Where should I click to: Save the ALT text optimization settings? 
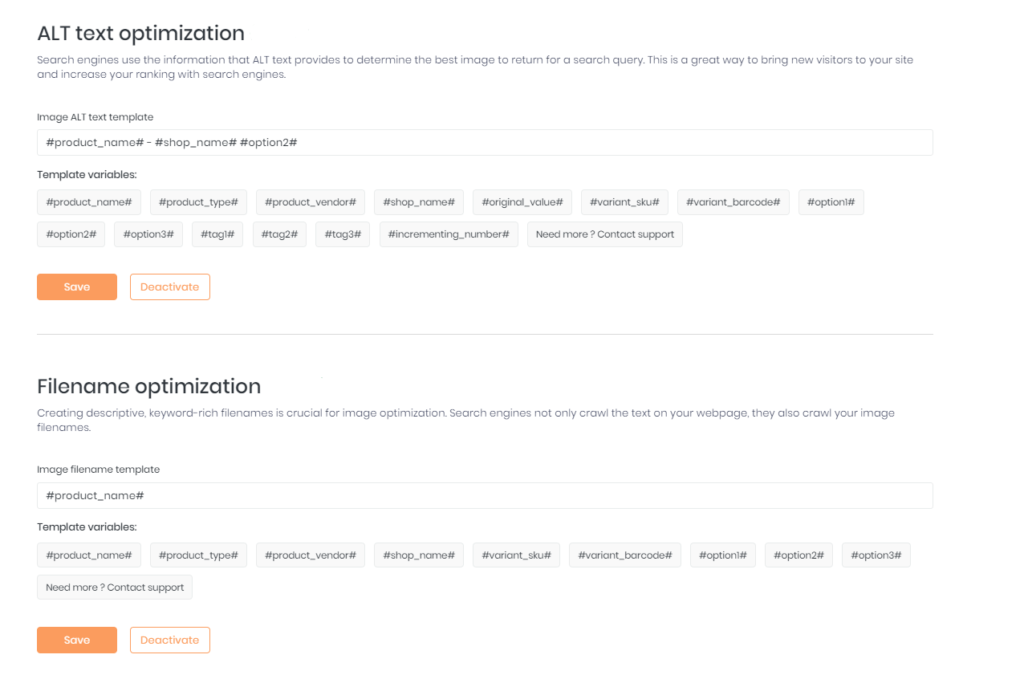click(x=77, y=287)
